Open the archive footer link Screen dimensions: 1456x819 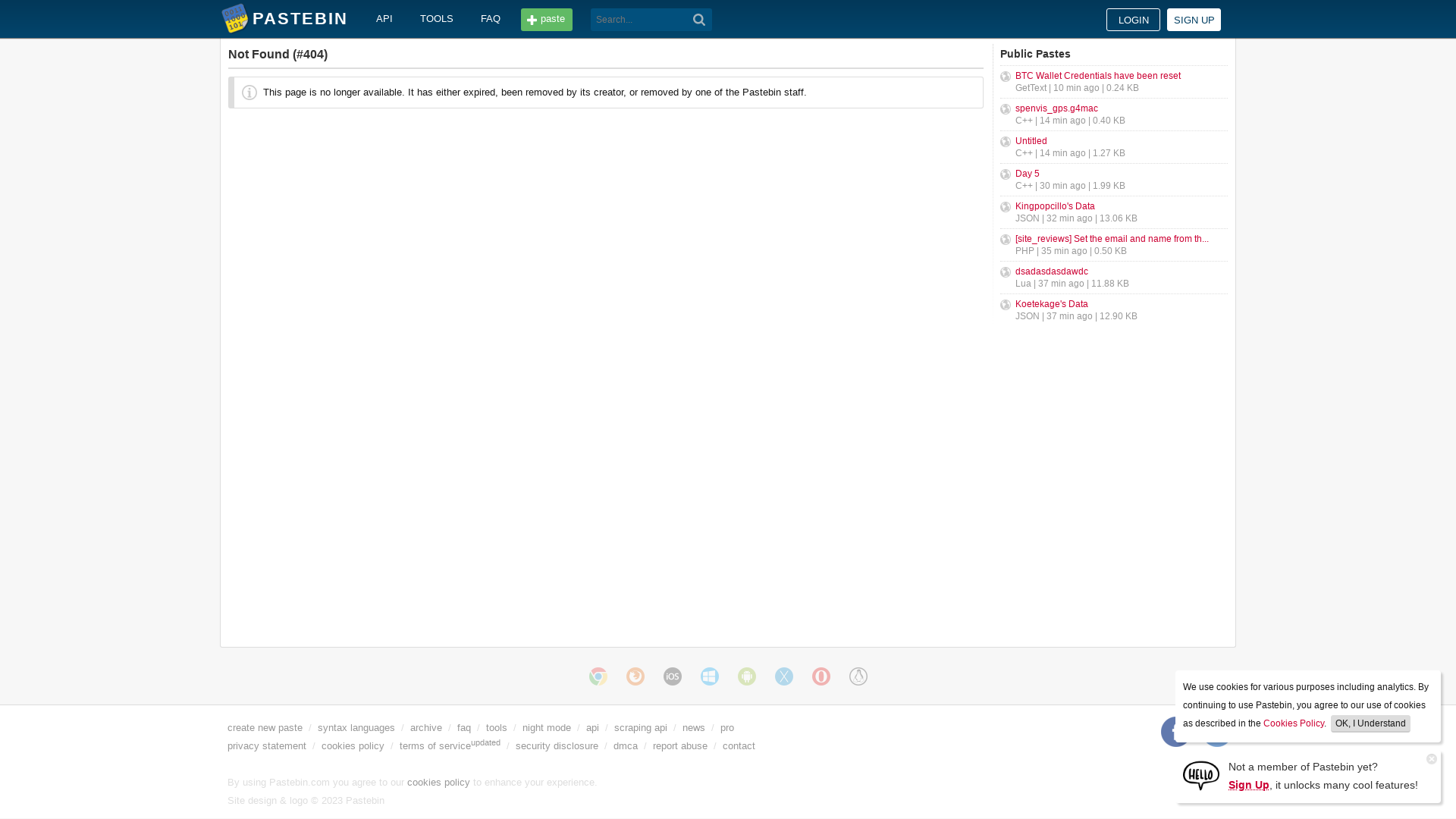click(x=426, y=728)
